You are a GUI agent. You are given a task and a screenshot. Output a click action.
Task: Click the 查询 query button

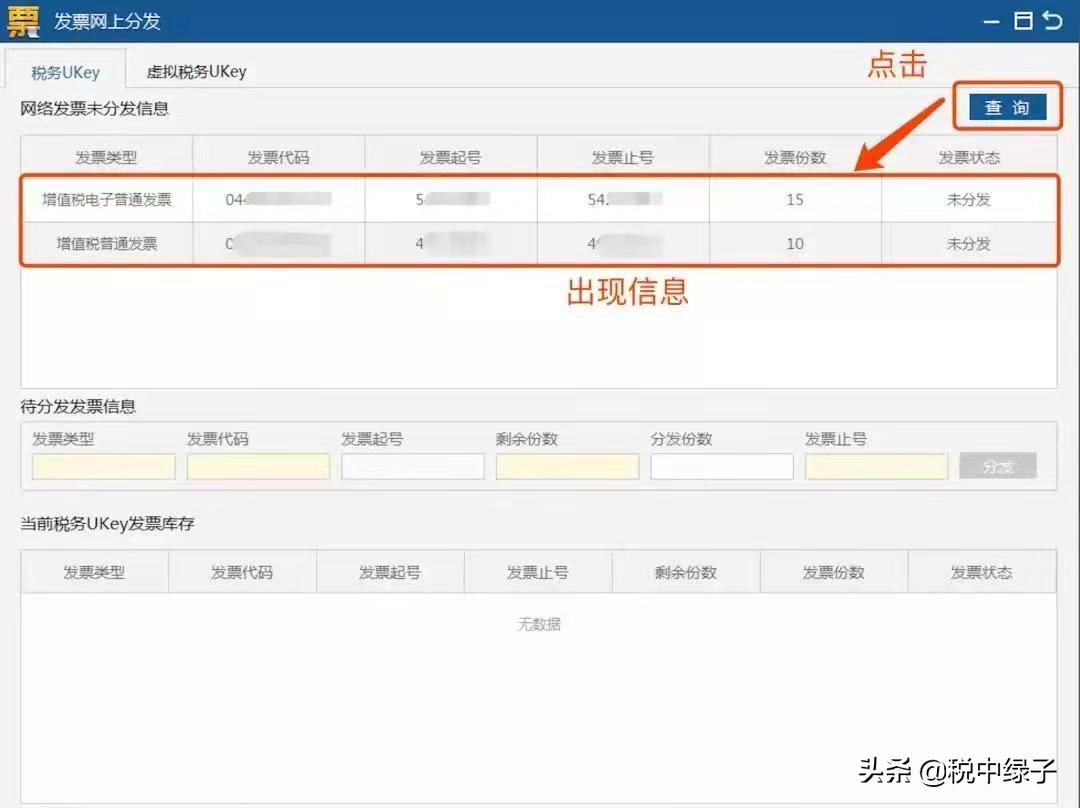[1009, 107]
